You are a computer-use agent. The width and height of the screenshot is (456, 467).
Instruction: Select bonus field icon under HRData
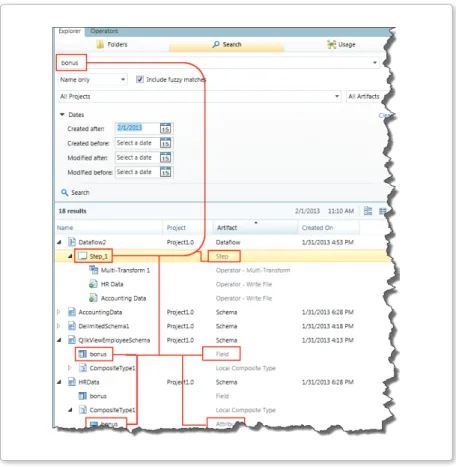pos(82,396)
